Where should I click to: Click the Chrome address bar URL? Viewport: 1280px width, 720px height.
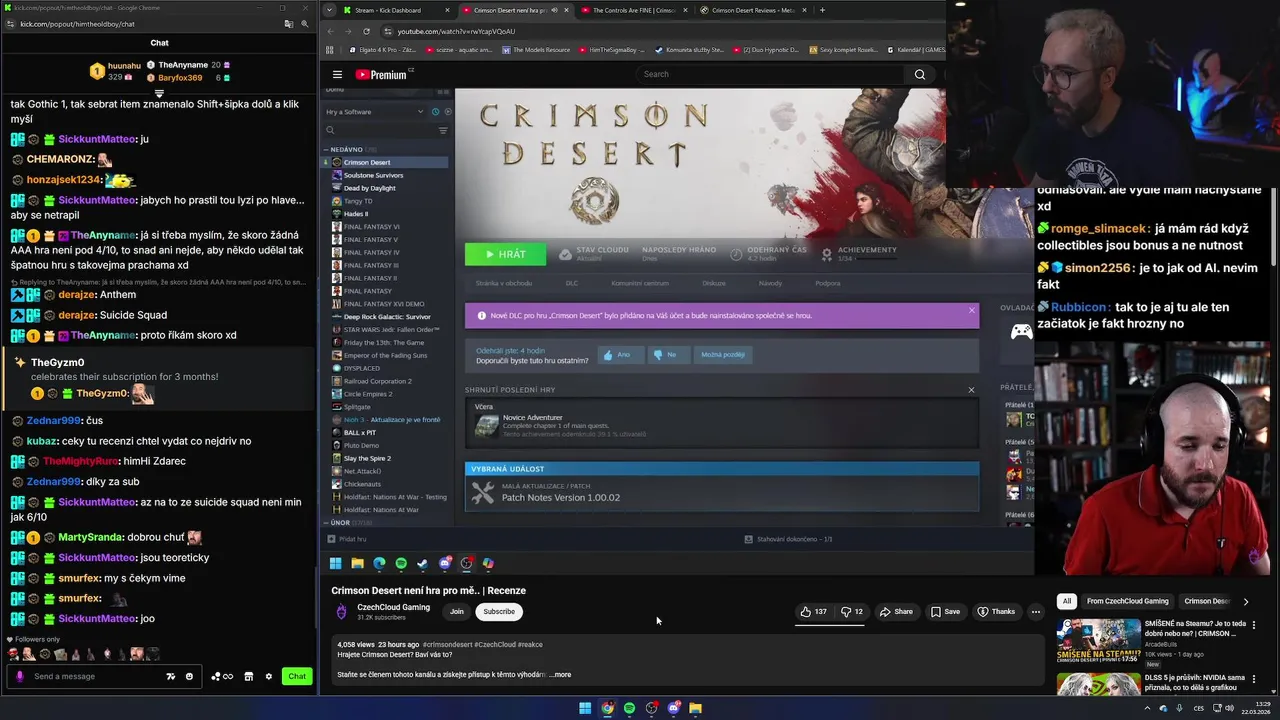point(456,31)
